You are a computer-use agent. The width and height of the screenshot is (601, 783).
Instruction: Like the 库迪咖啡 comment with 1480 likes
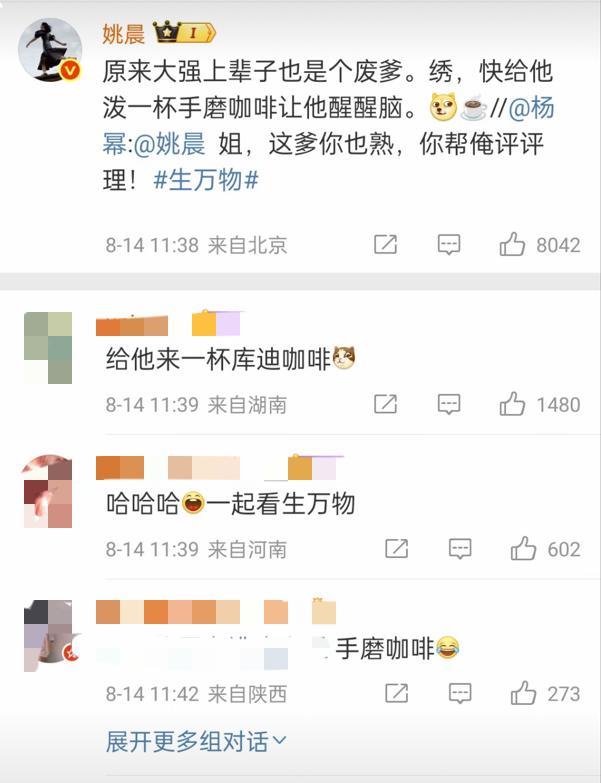tap(513, 404)
